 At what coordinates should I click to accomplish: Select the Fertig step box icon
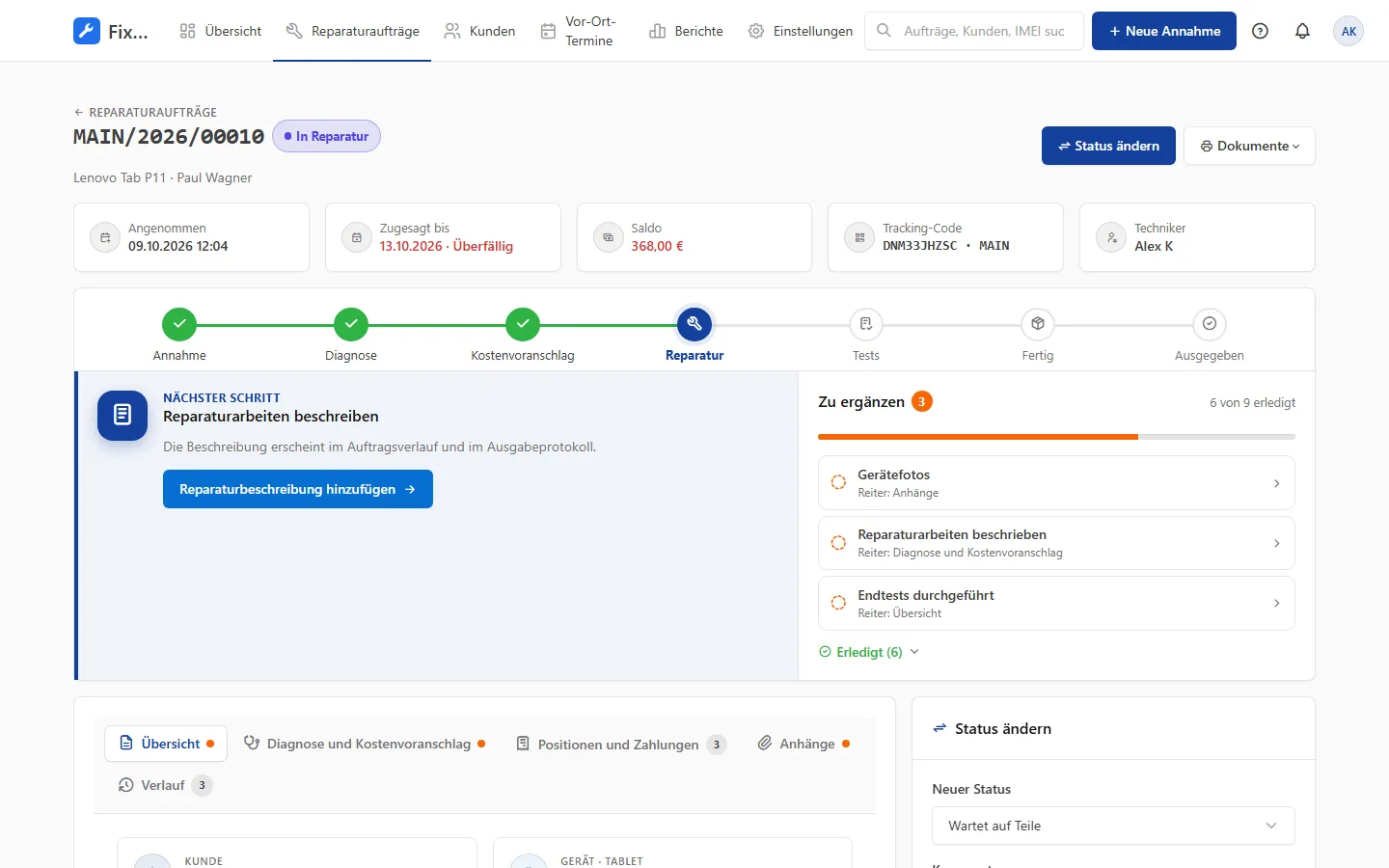point(1038,324)
